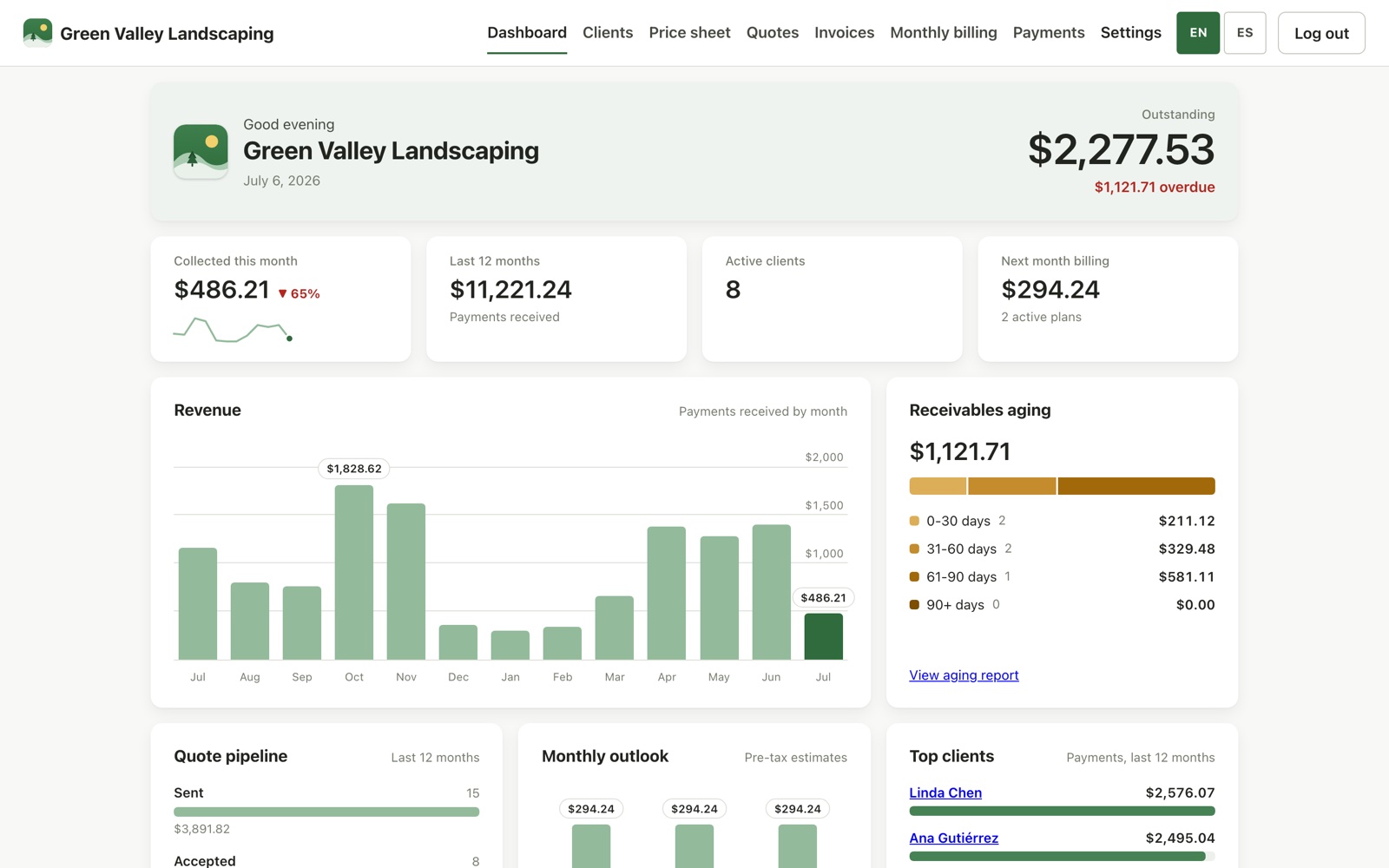1389x868 pixels.
Task: Click the Accepted quotes row label
Action: (205, 860)
